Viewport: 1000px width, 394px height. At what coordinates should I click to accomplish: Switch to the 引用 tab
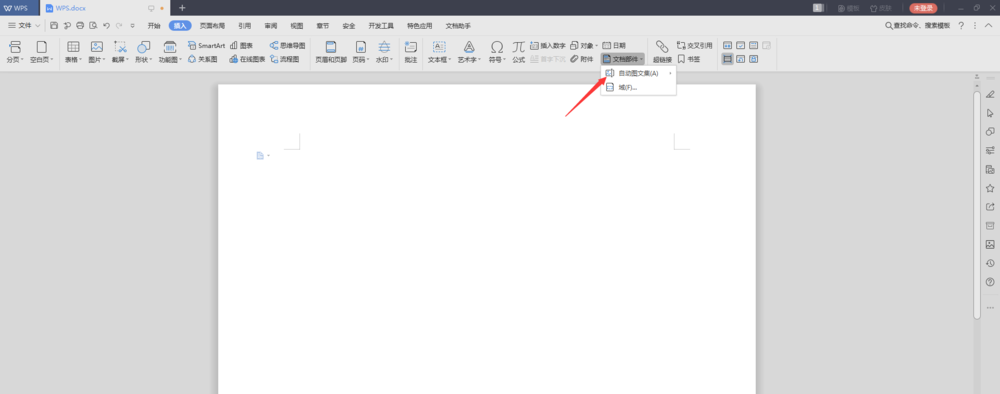(244, 26)
